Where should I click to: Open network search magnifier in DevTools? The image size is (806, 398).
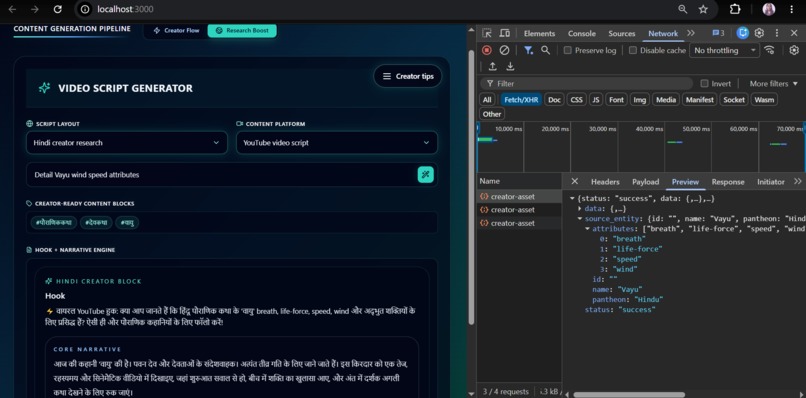point(545,50)
